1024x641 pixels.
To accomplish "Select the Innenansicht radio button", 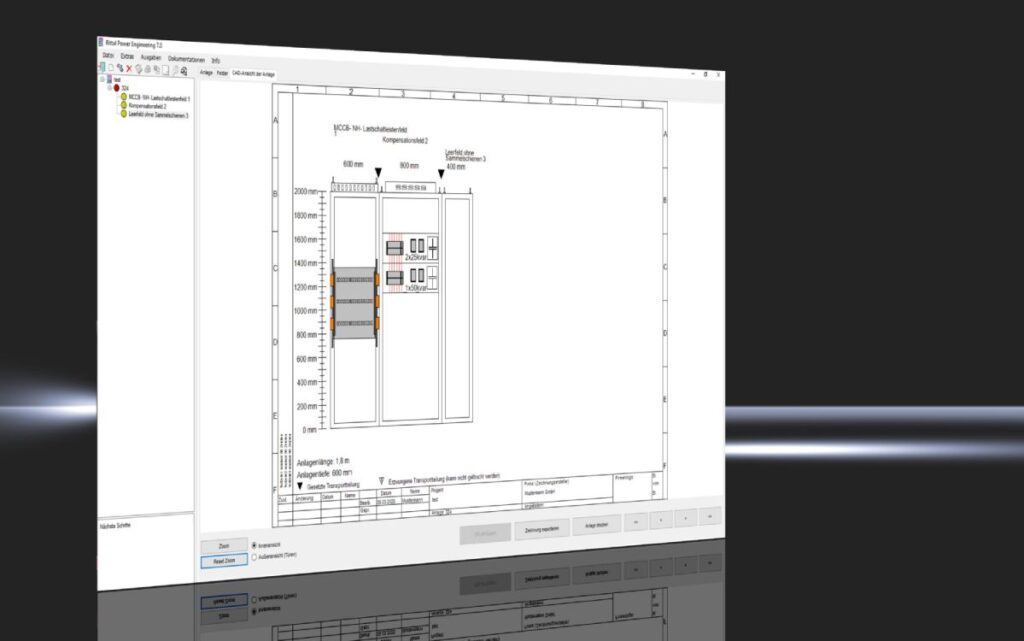I will pyautogui.click(x=254, y=544).
